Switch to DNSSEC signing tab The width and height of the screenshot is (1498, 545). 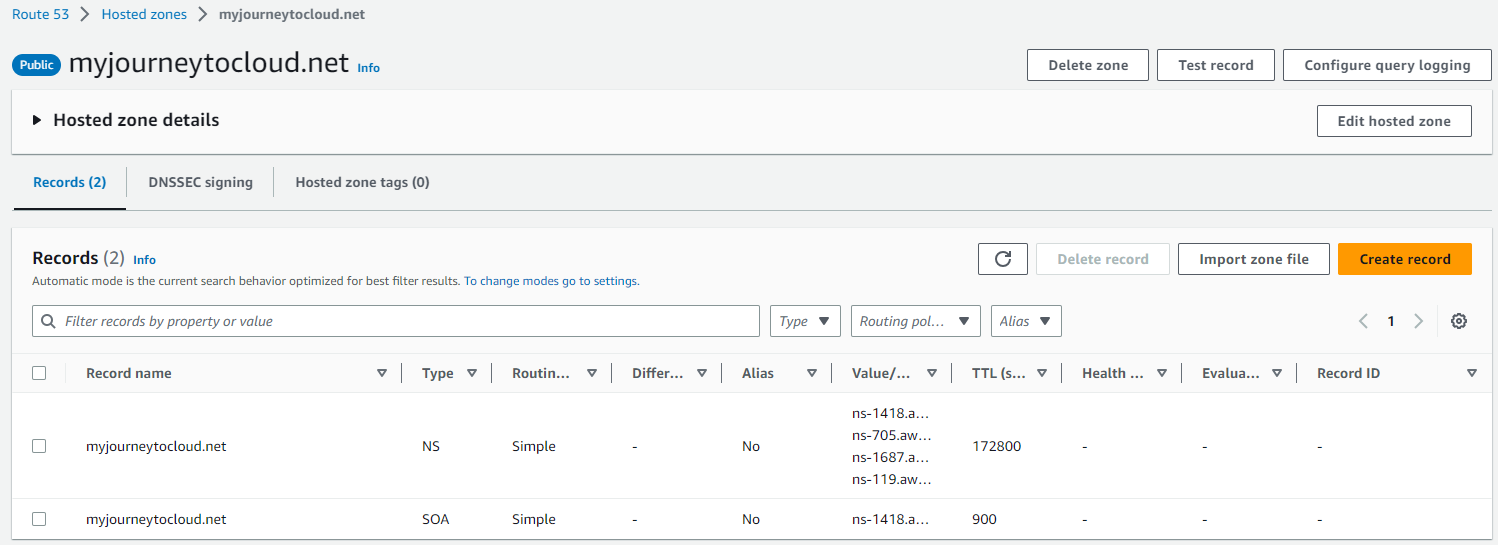click(200, 182)
